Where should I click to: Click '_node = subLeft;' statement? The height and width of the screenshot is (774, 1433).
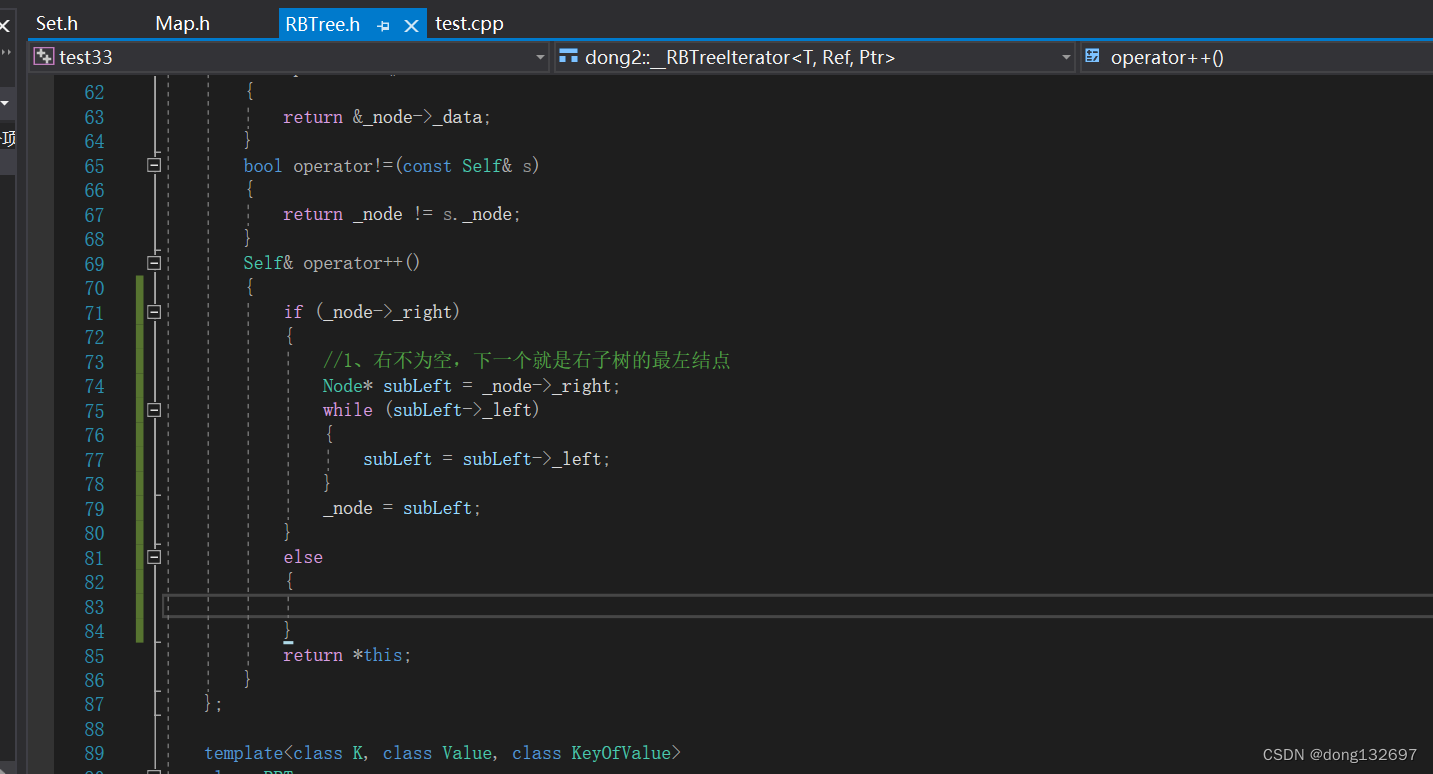tap(402, 508)
